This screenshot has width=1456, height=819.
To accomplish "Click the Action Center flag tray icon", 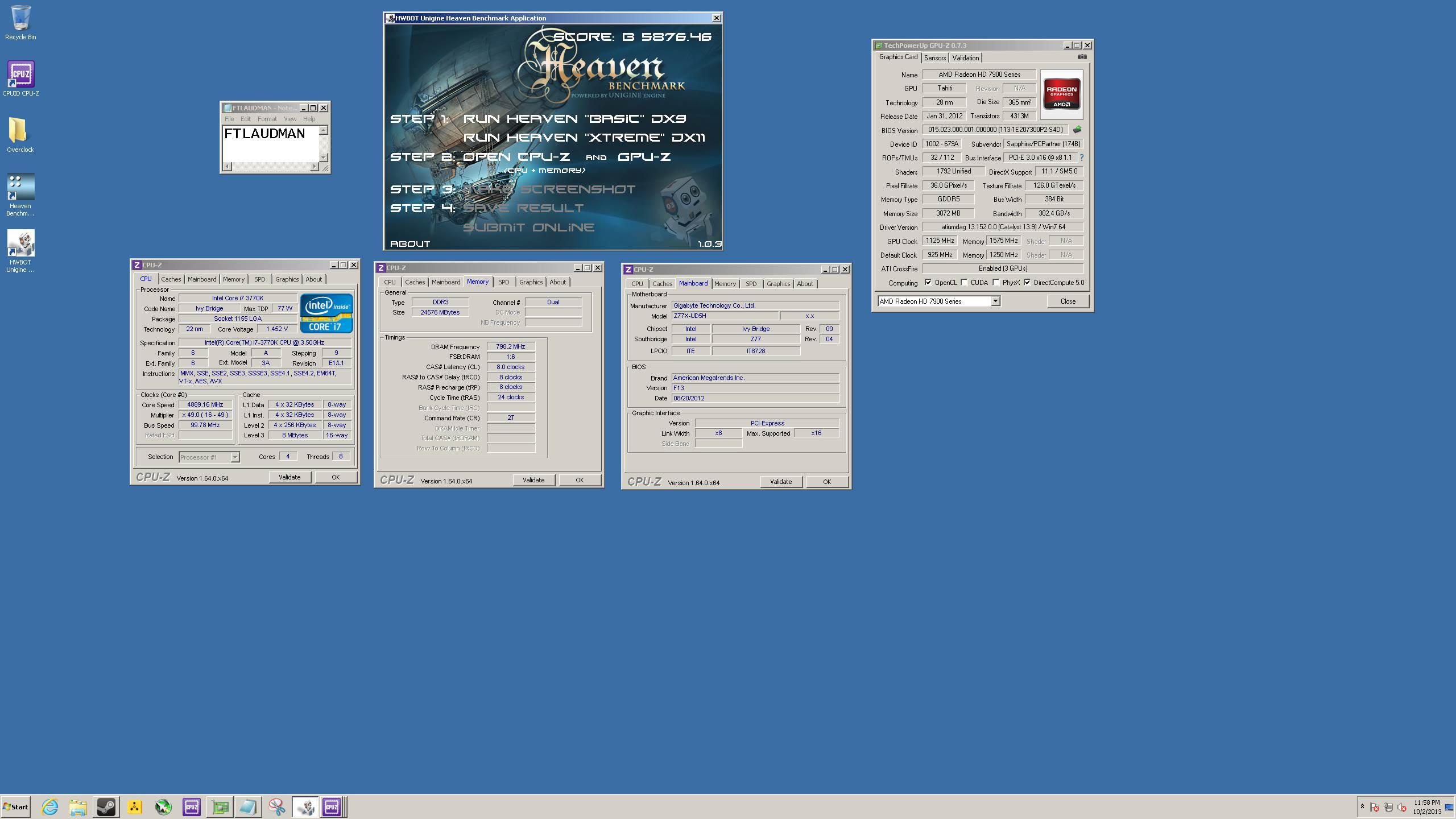I will (1375, 807).
